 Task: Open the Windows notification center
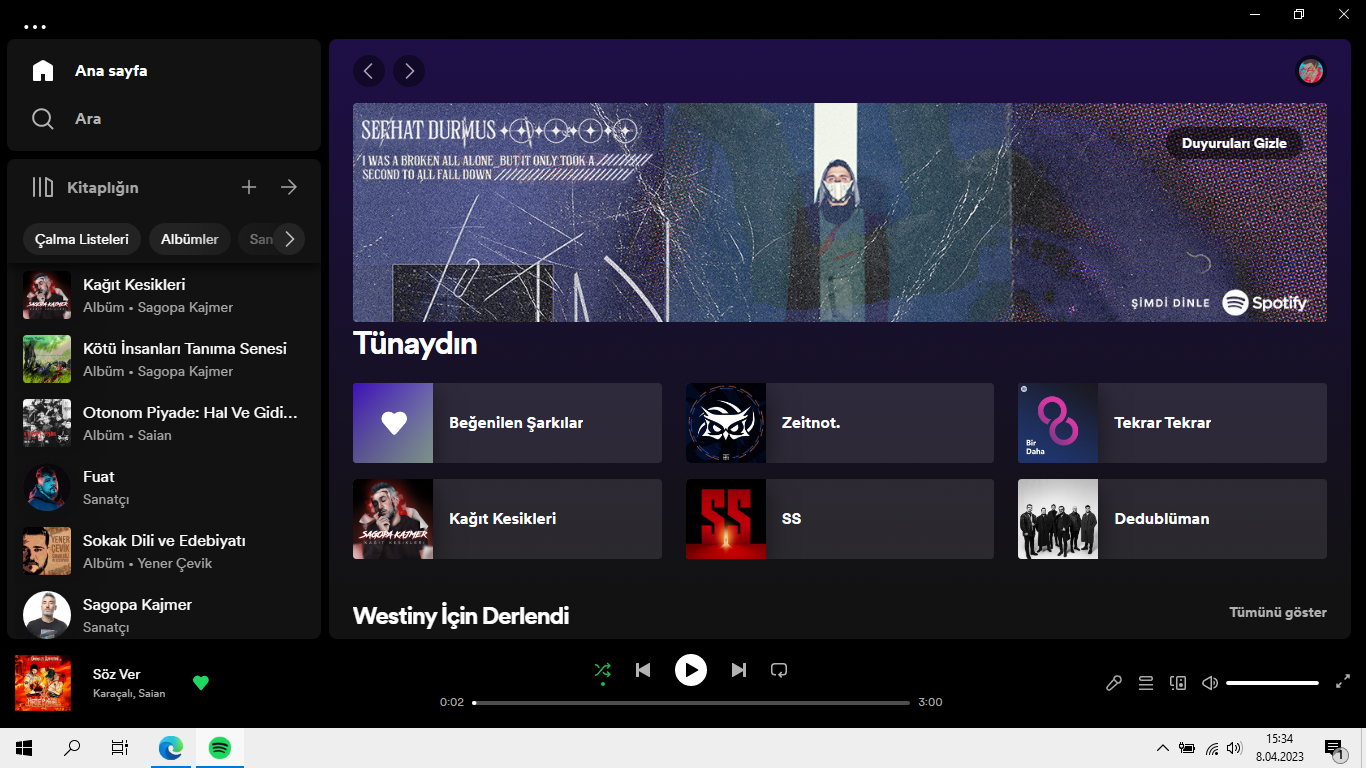click(1334, 748)
